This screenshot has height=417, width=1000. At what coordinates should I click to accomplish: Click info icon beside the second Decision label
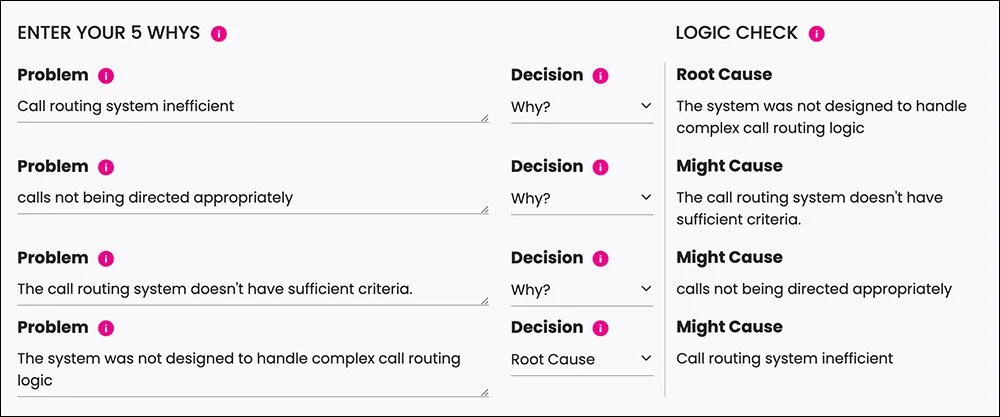coord(600,167)
